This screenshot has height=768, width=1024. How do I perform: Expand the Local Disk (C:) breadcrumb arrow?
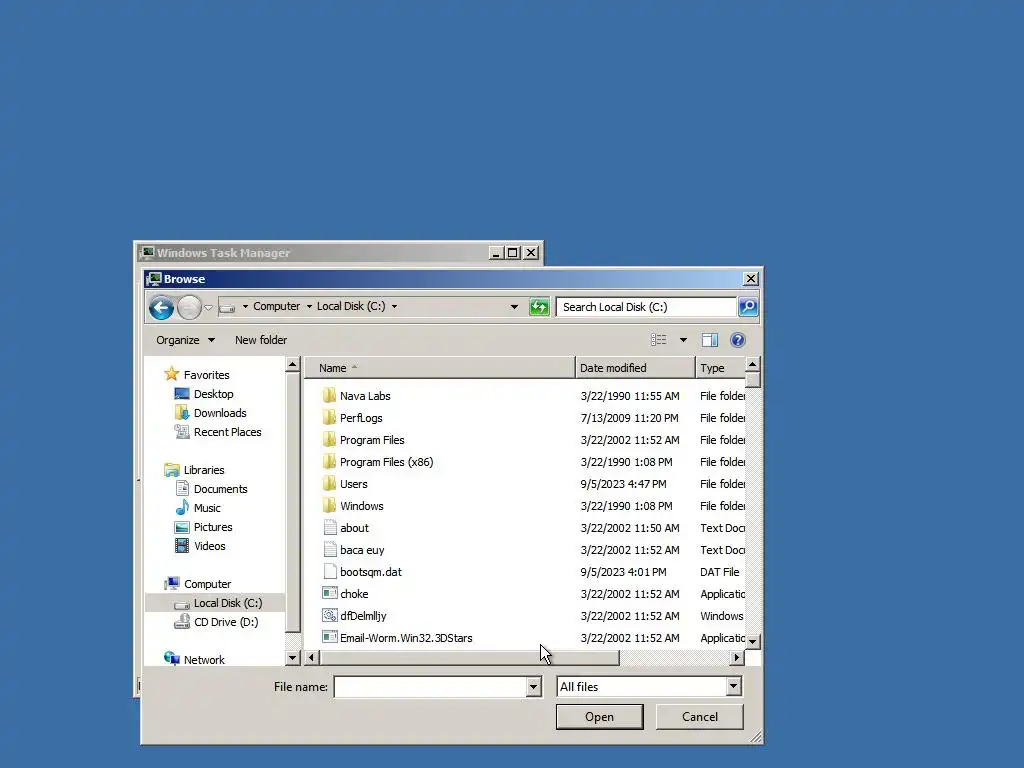tap(394, 306)
